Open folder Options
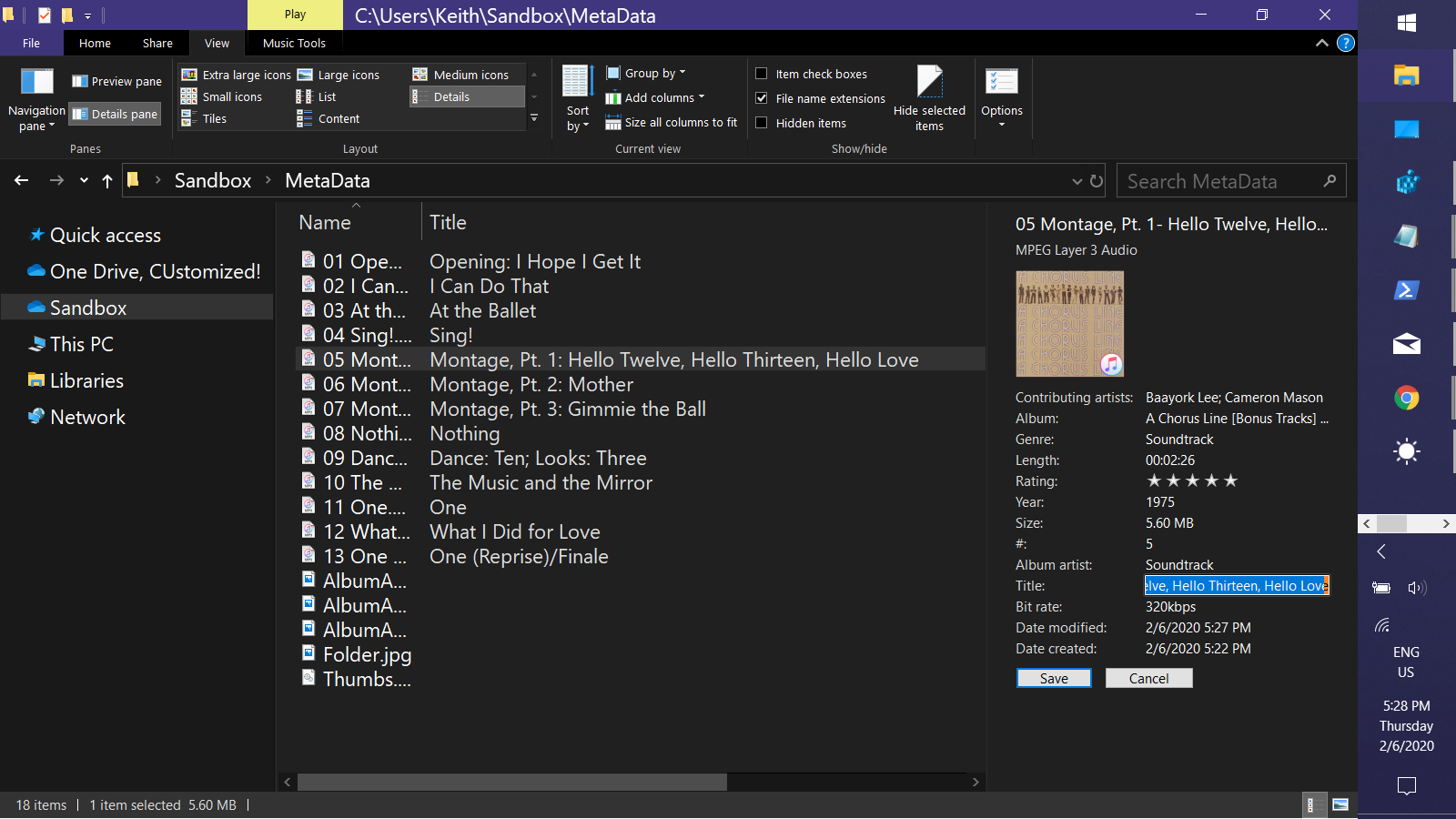The width and height of the screenshot is (1456, 819). coord(1002,97)
